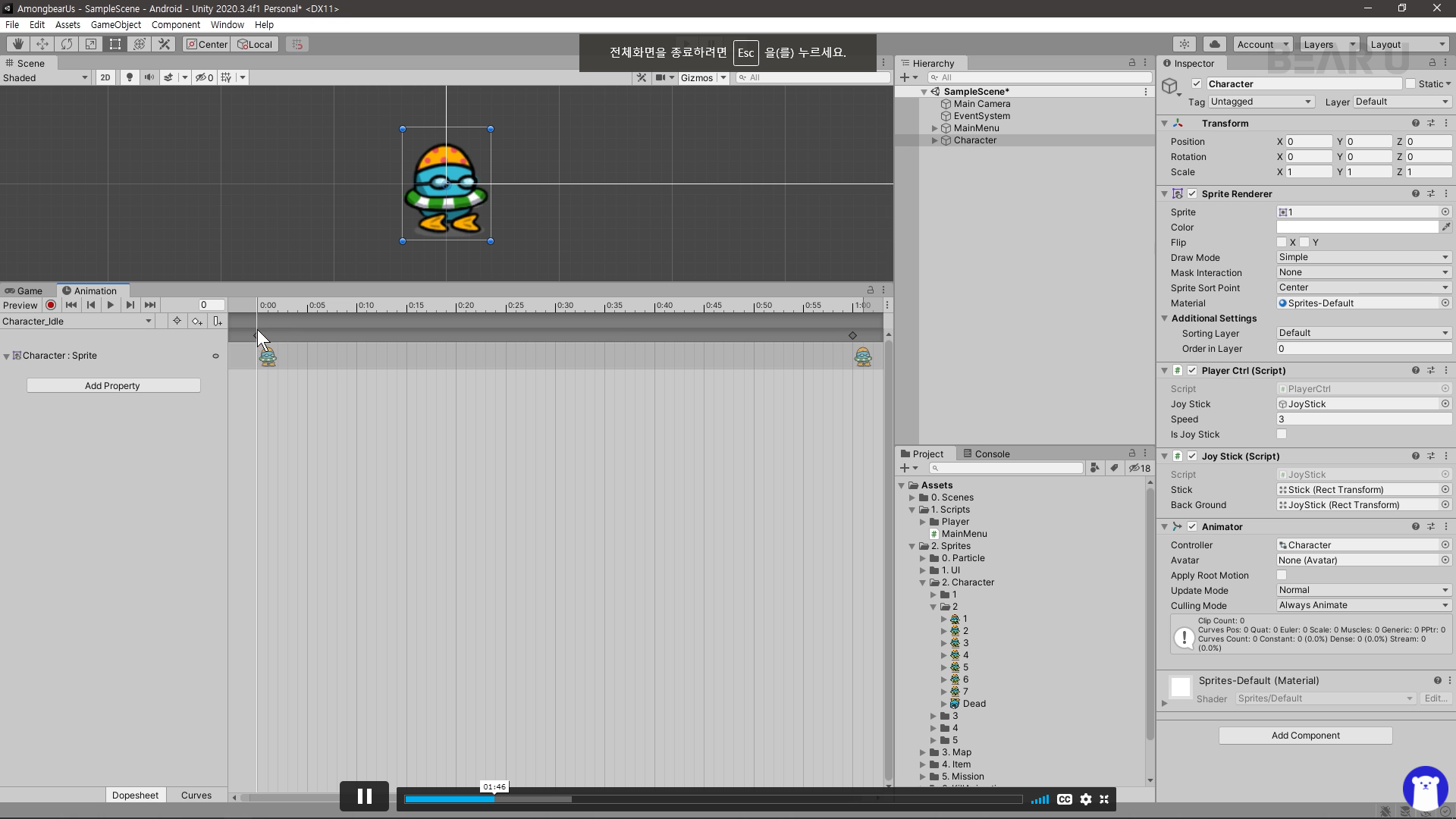Open video player settings gear
This screenshot has width=1456, height=819.
coord(1086,799)
